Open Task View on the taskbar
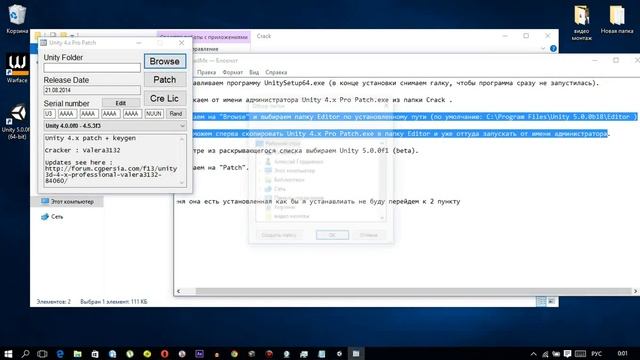Screen dimensions: 640x360 42,353
